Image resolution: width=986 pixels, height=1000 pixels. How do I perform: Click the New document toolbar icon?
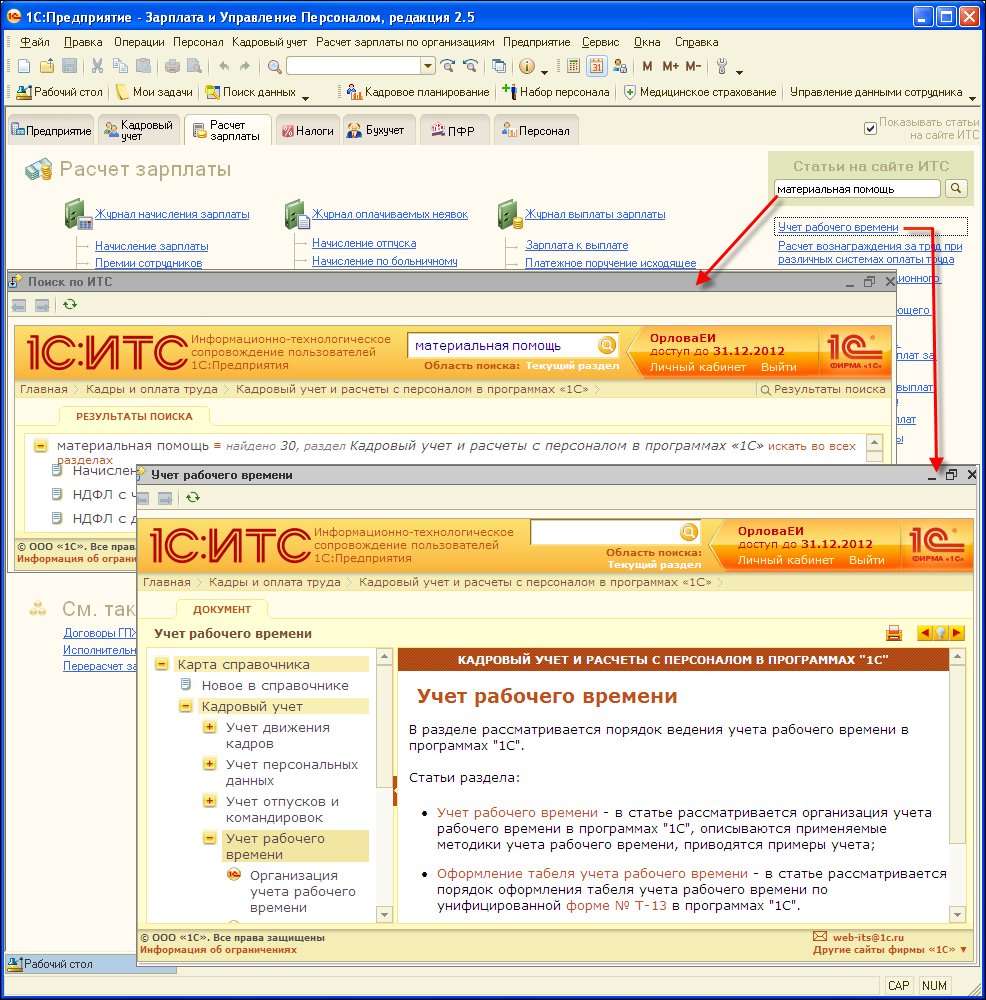click(x=24, y=66)
